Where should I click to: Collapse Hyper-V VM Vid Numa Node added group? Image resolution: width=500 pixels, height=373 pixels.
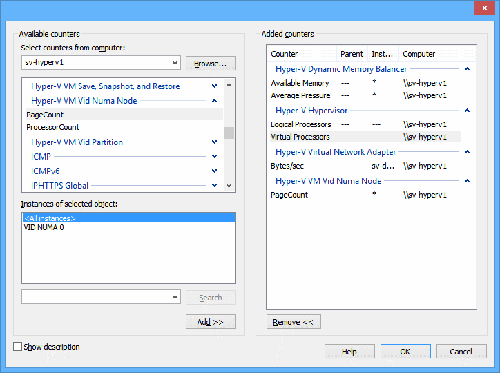tap(467, 181)
